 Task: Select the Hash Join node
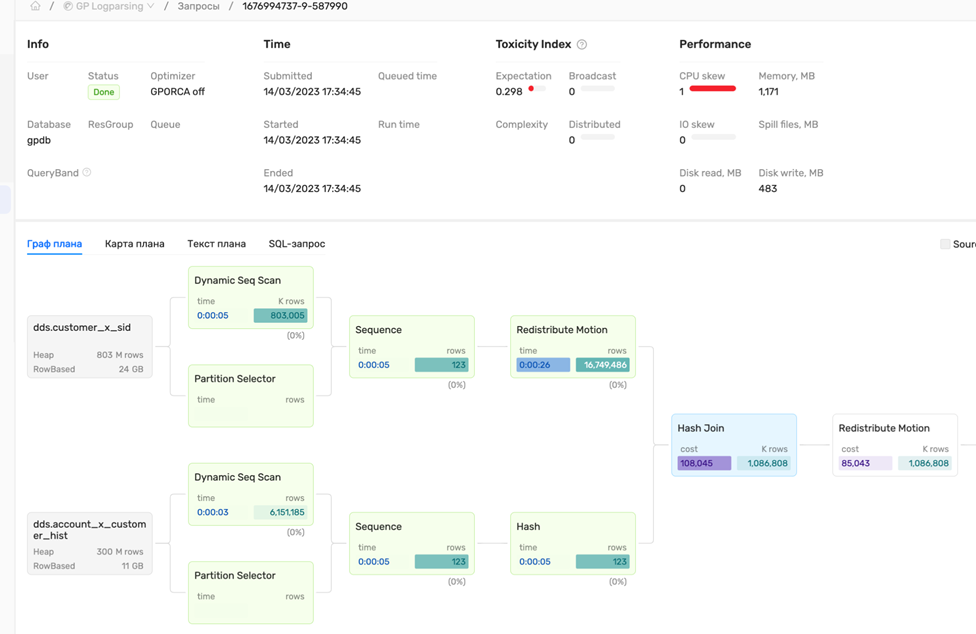734,444
